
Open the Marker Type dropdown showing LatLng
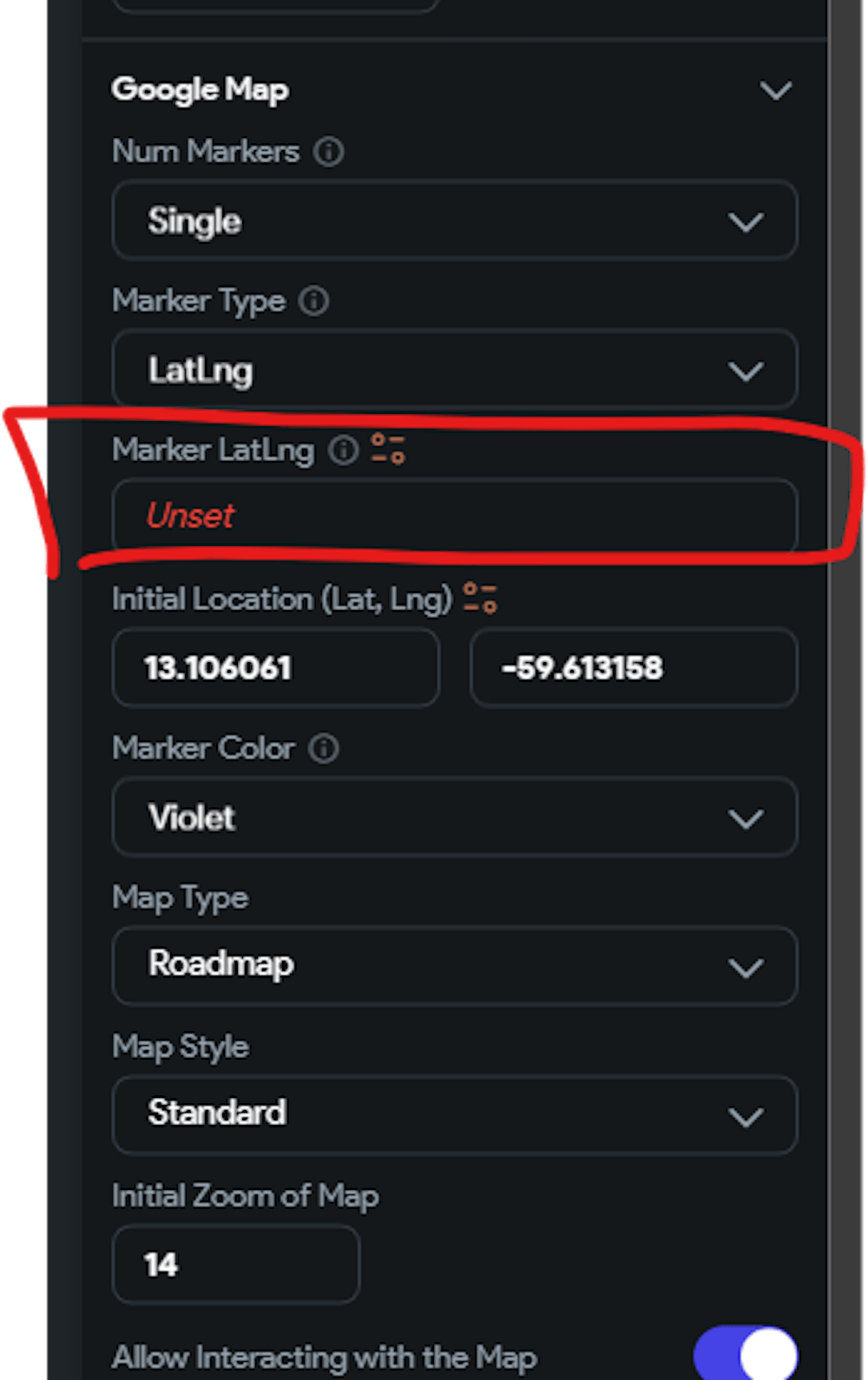tap(454, 371)
